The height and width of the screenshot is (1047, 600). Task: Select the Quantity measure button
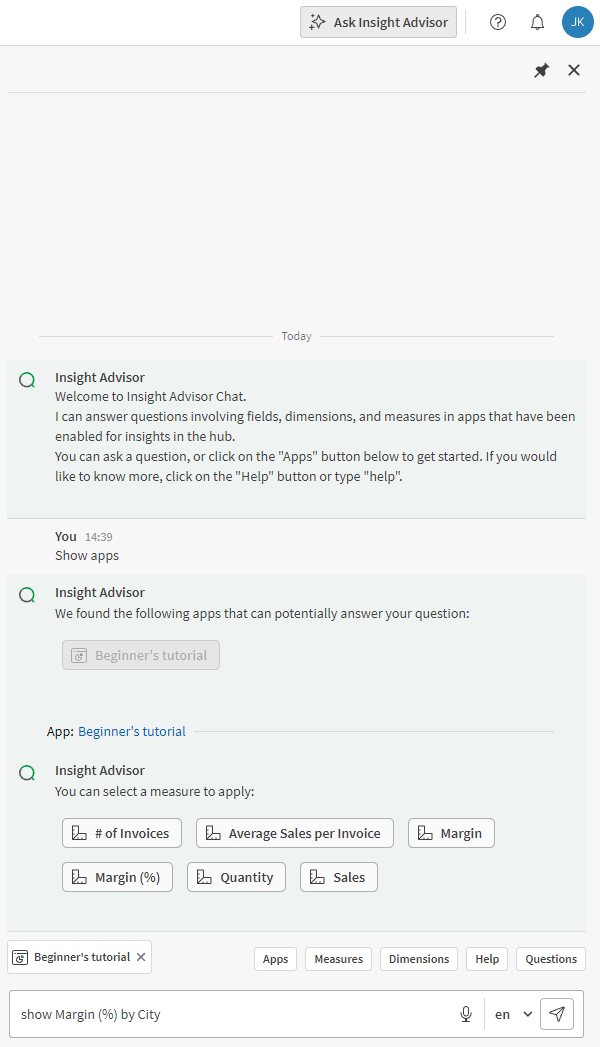click(x=236, y=877)
